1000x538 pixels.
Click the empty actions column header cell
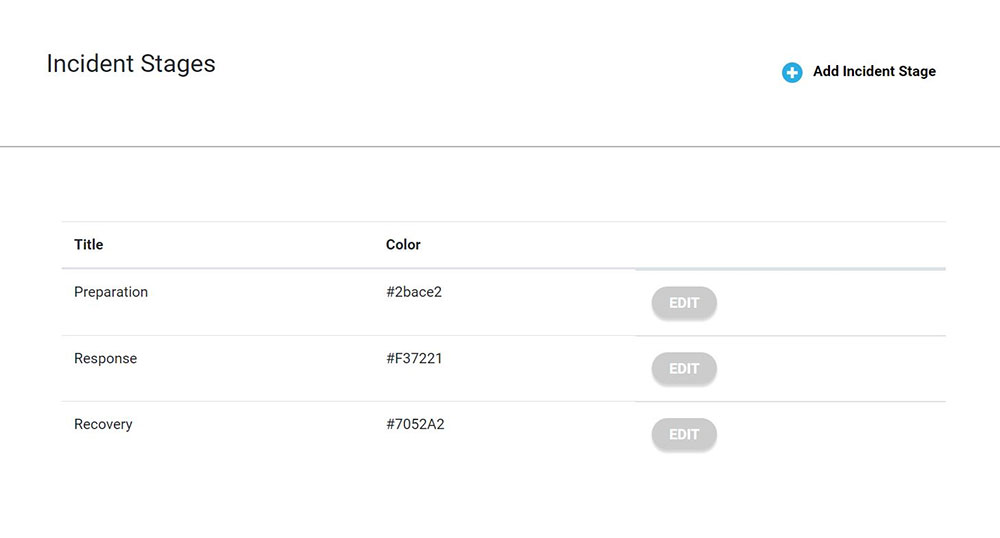(790, 245)
